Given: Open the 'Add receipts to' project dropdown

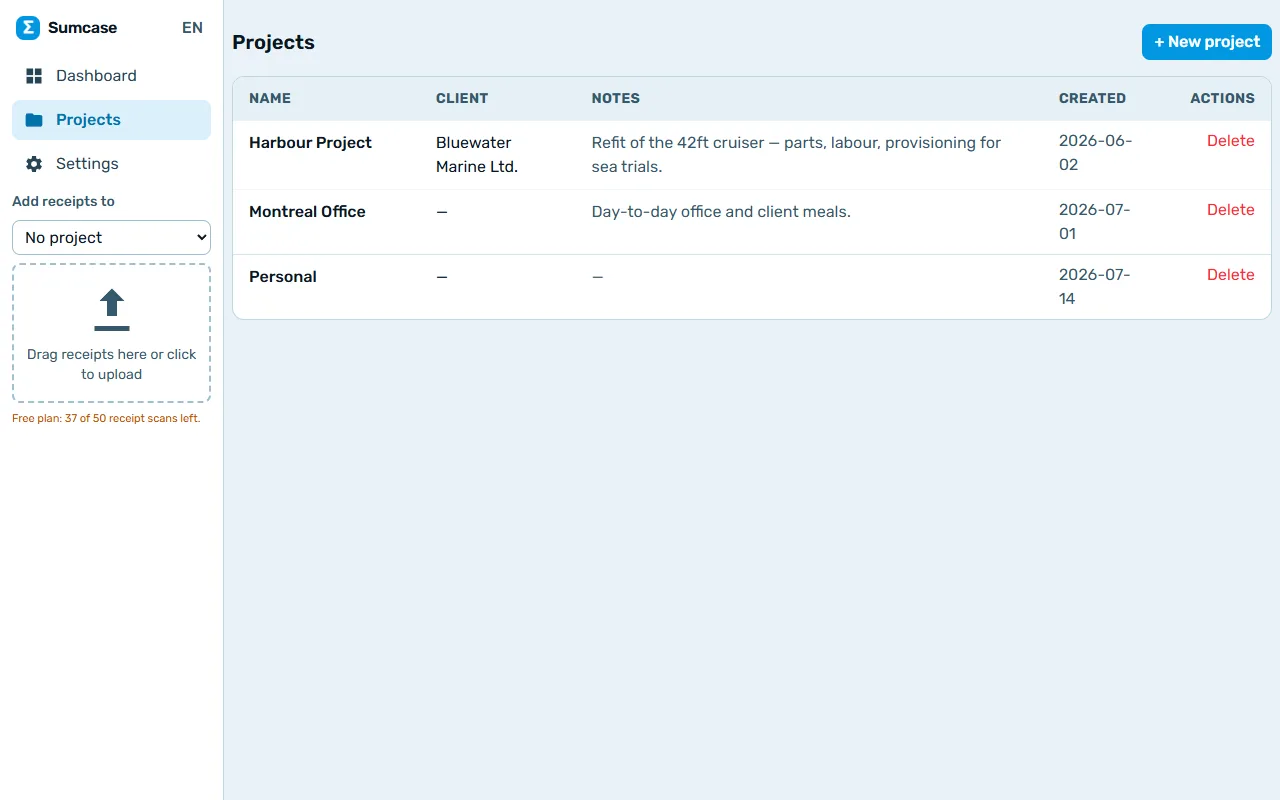Looking at the screenshot, I should point(111,238).
